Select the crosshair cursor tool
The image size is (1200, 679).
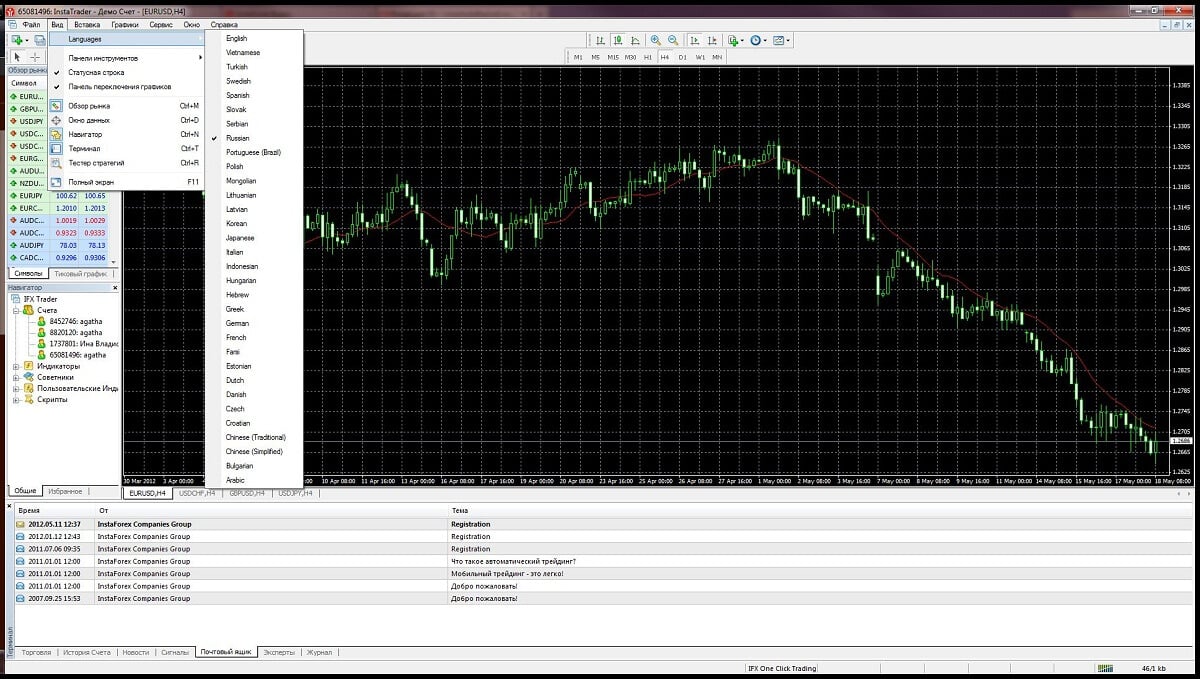(x=35, y=57)
